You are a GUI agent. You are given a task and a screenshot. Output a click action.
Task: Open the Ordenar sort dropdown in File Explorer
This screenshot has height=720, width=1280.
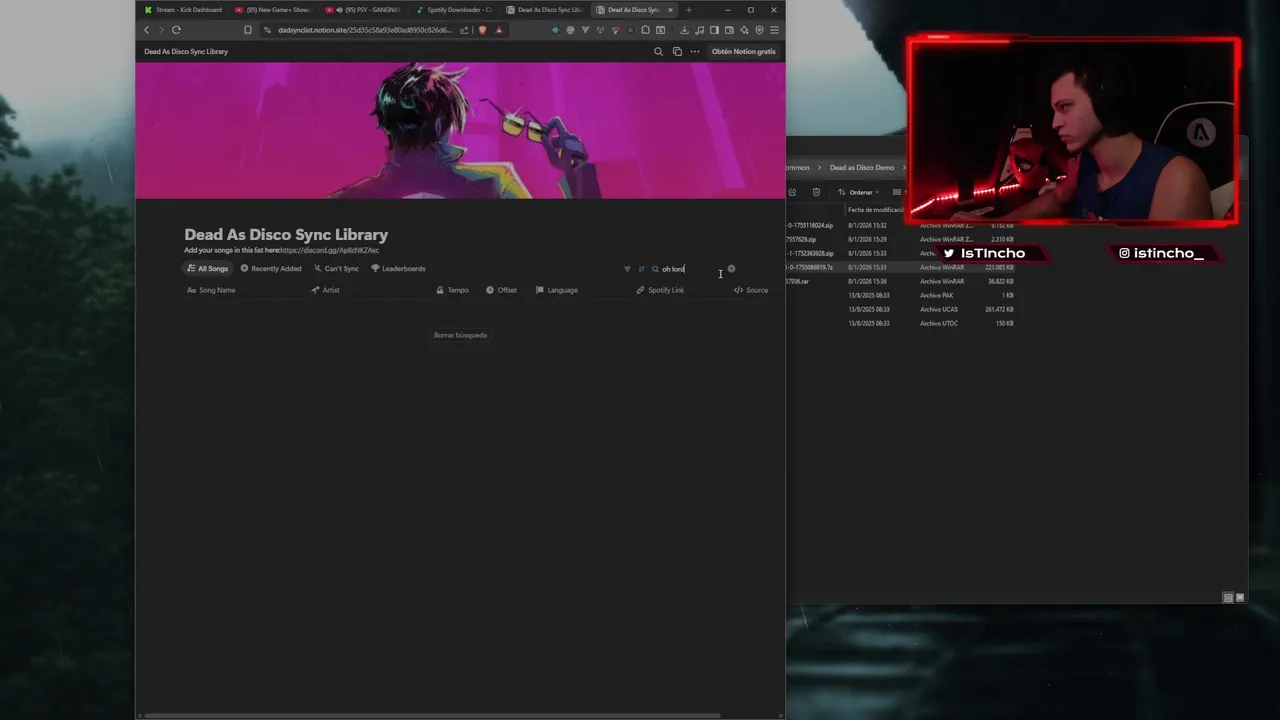pyautogui.click(x=859, y=192)
